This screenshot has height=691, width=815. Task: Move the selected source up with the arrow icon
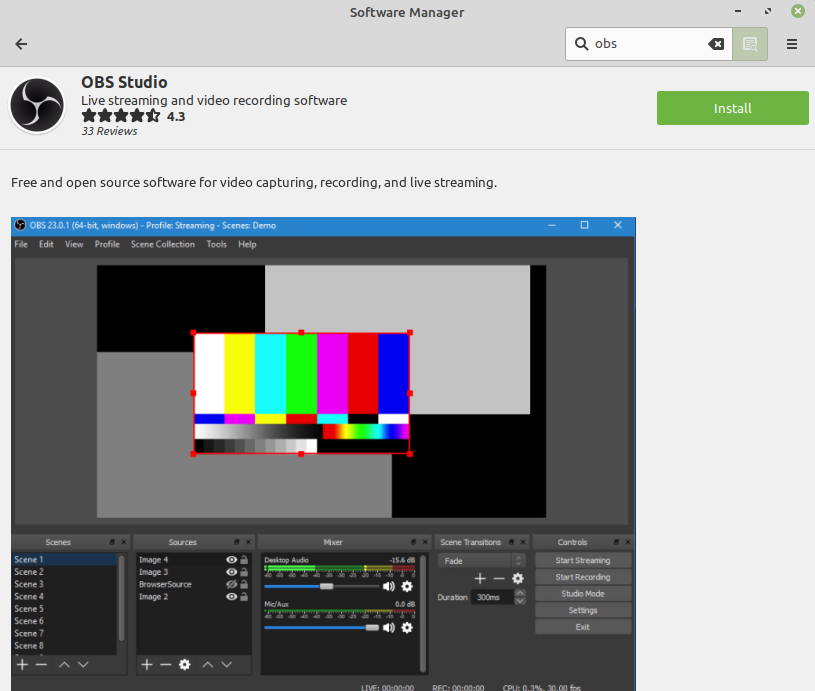tap(206, 664)
